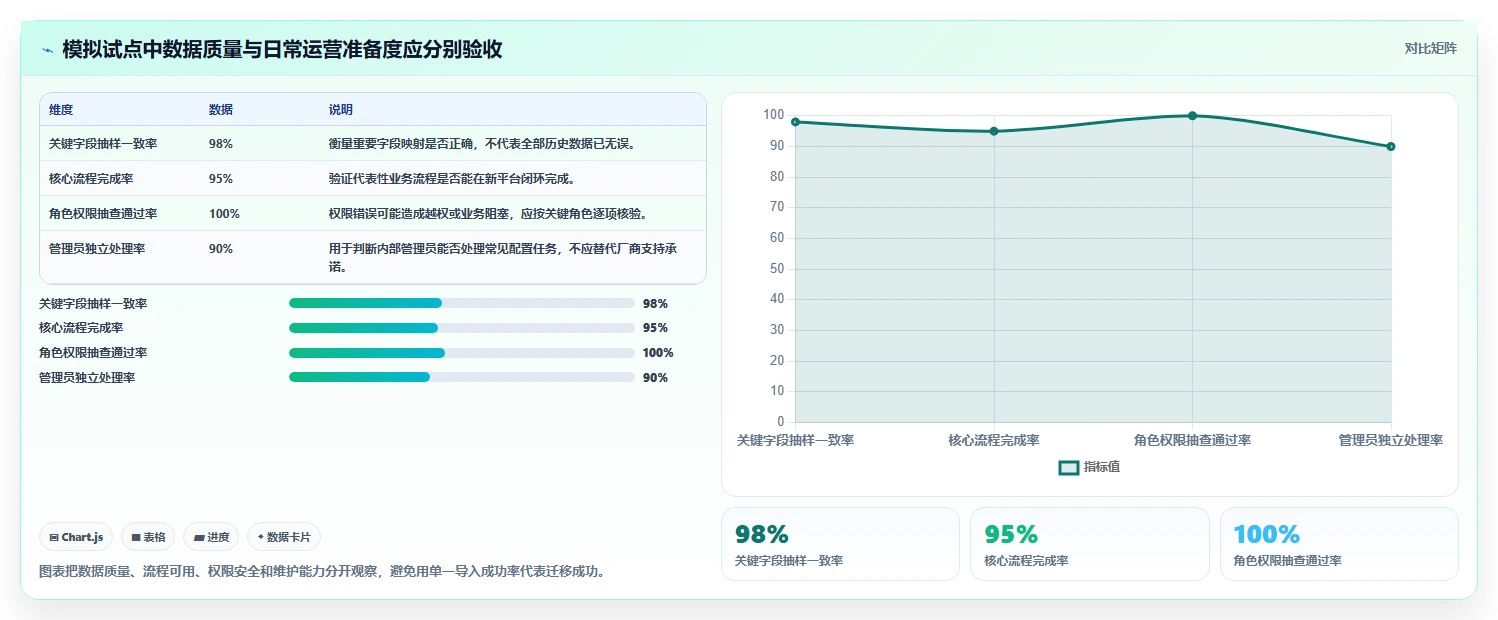This screenshot has width=1498, height=620.
Task: Click chart data point for 核心流程完成率
Action: 994,131
